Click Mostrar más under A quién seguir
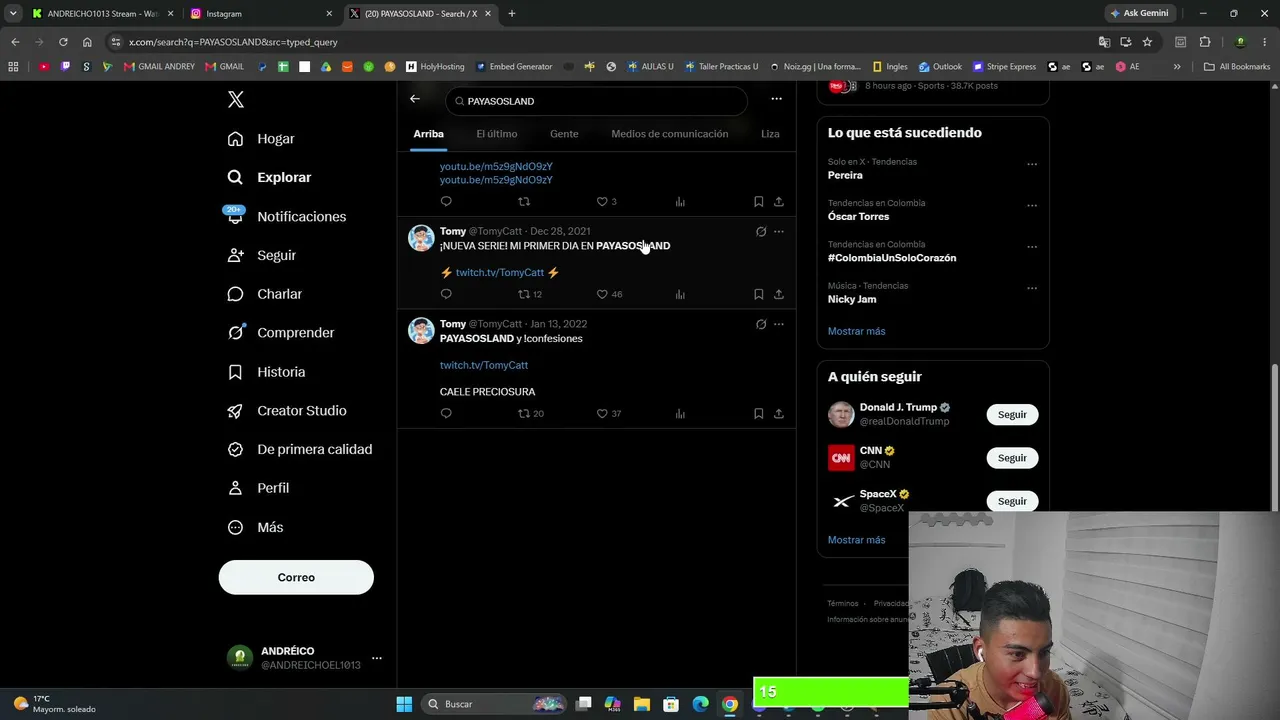The image size is (1280, 720). click(x=857, y=540)
